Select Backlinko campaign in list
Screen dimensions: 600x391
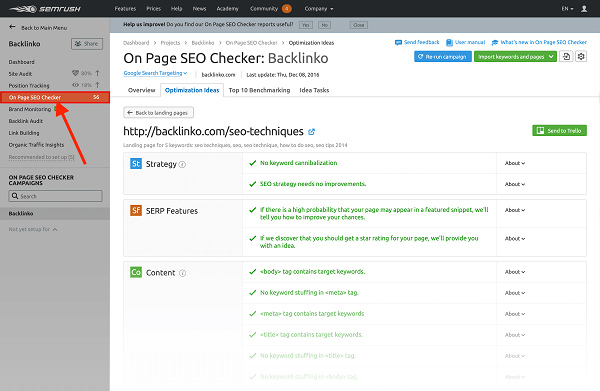55,213
